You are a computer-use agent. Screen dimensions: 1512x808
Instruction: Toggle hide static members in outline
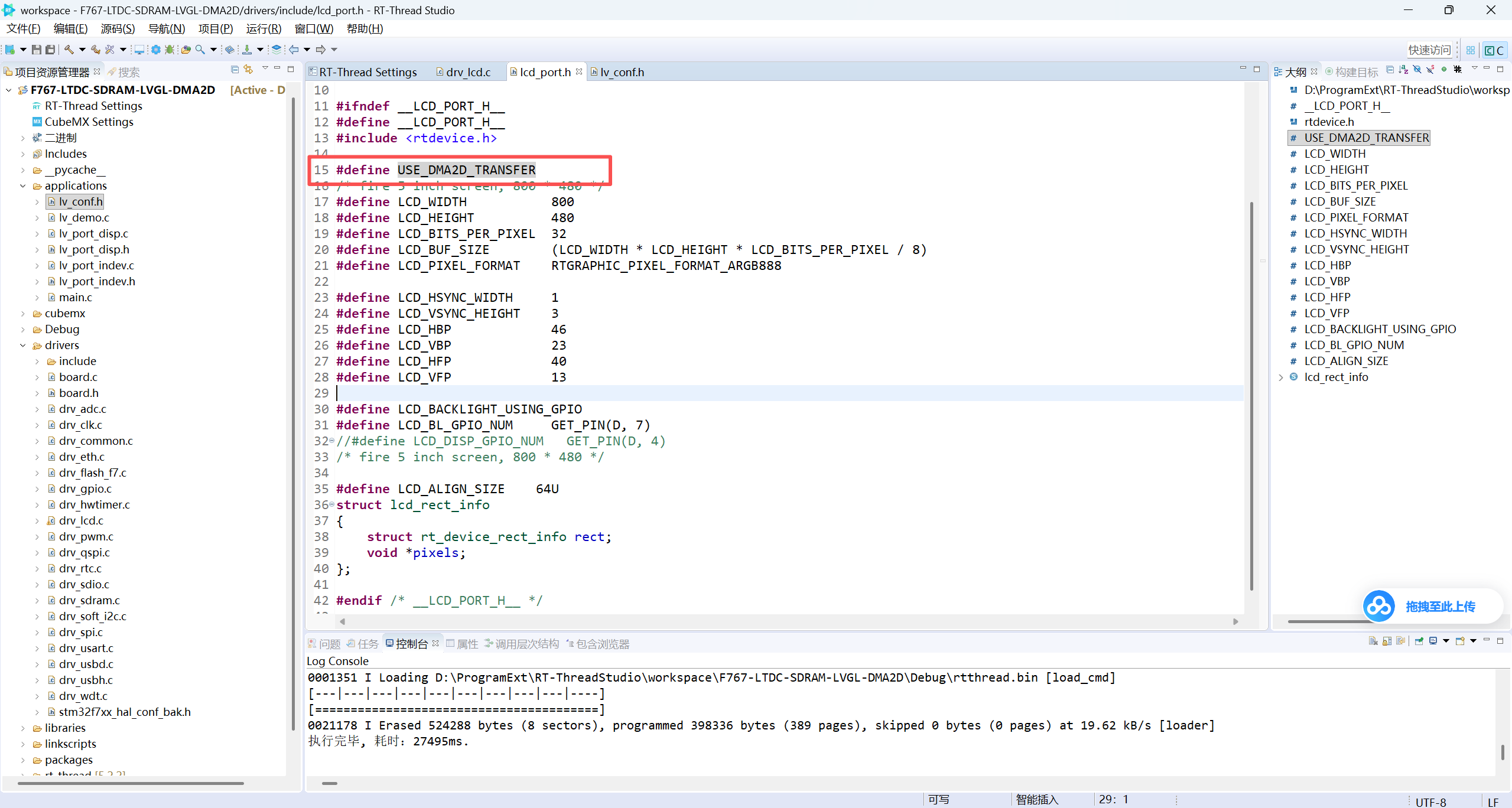pyautogui.click(x=1430, y=70)
